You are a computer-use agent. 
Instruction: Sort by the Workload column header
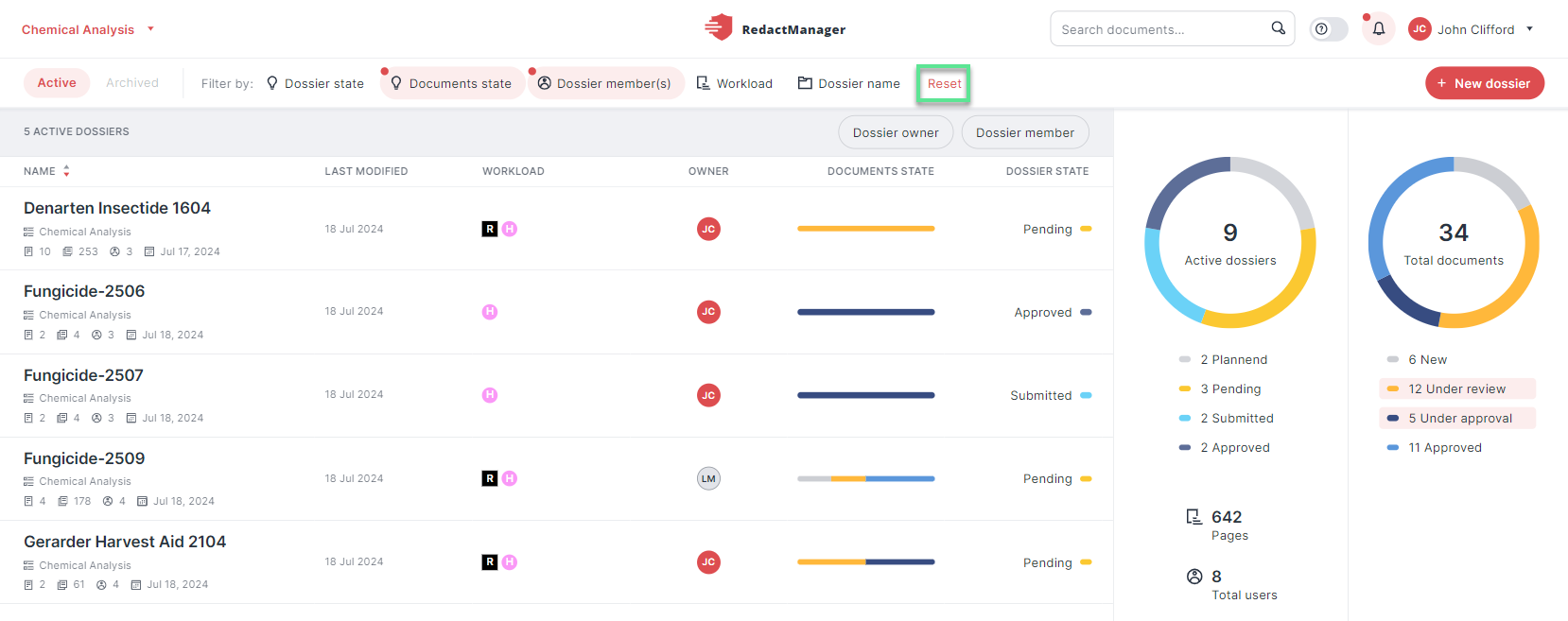coord(513,171)
